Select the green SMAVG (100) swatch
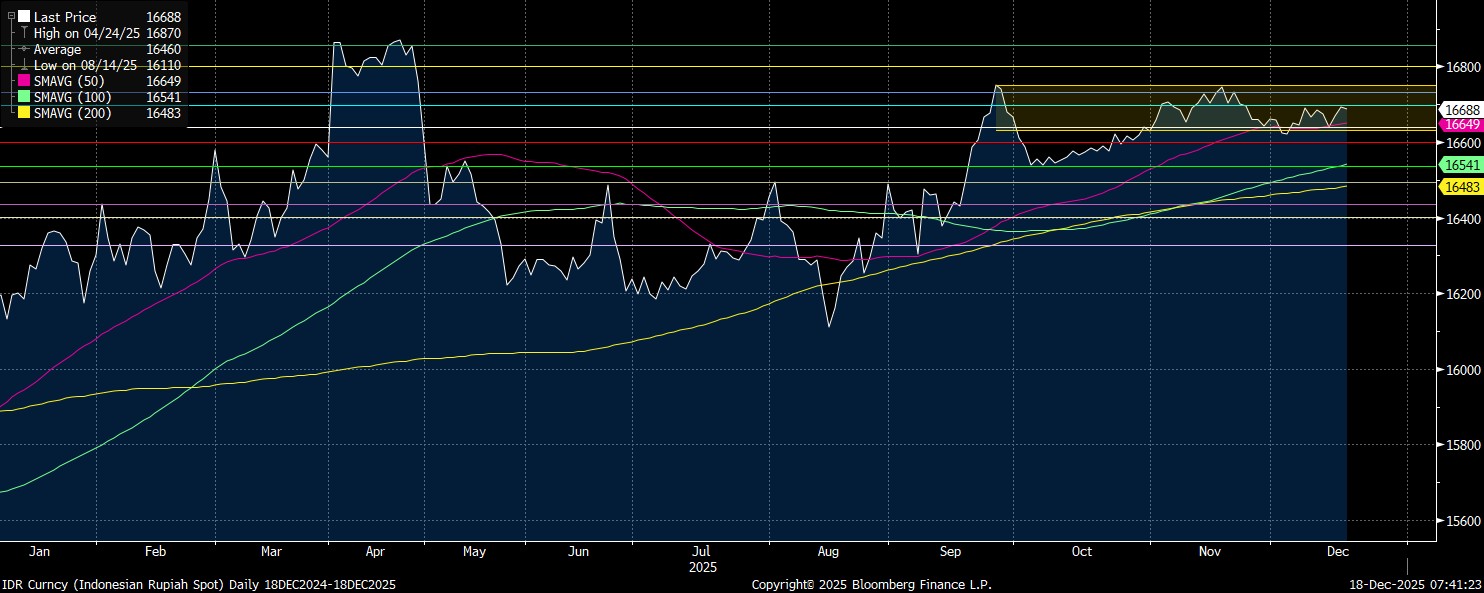1484x593 pixels. point(24,97)
